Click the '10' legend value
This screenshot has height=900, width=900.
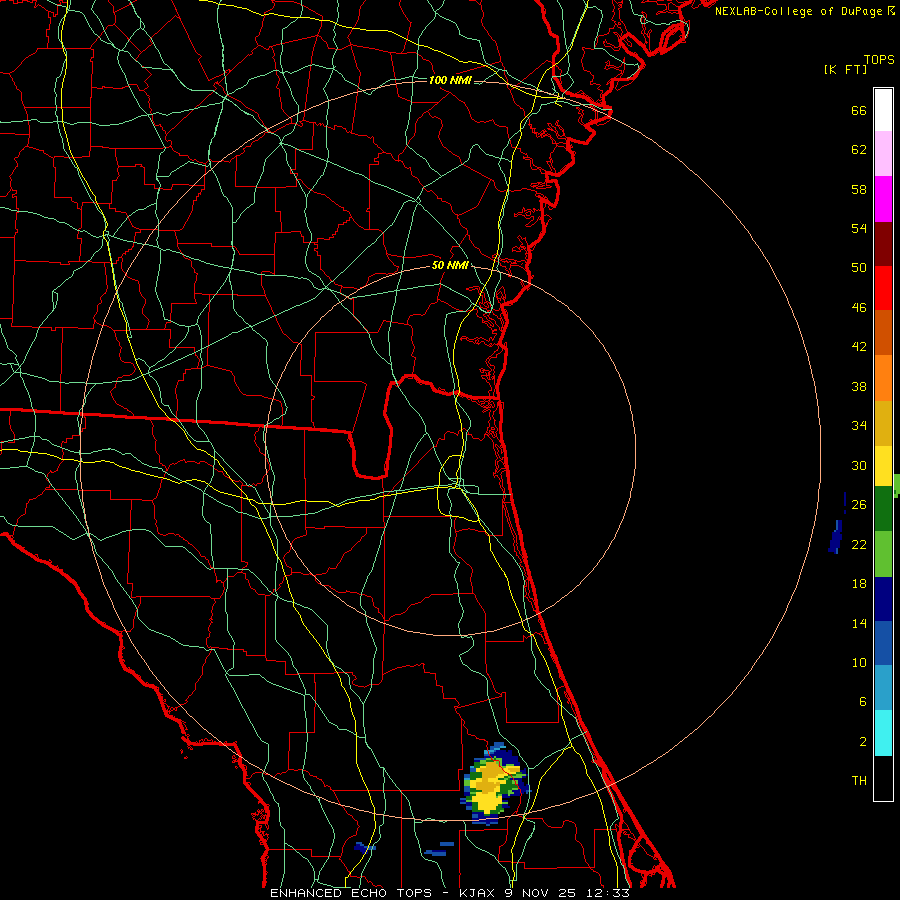(859, 662)
